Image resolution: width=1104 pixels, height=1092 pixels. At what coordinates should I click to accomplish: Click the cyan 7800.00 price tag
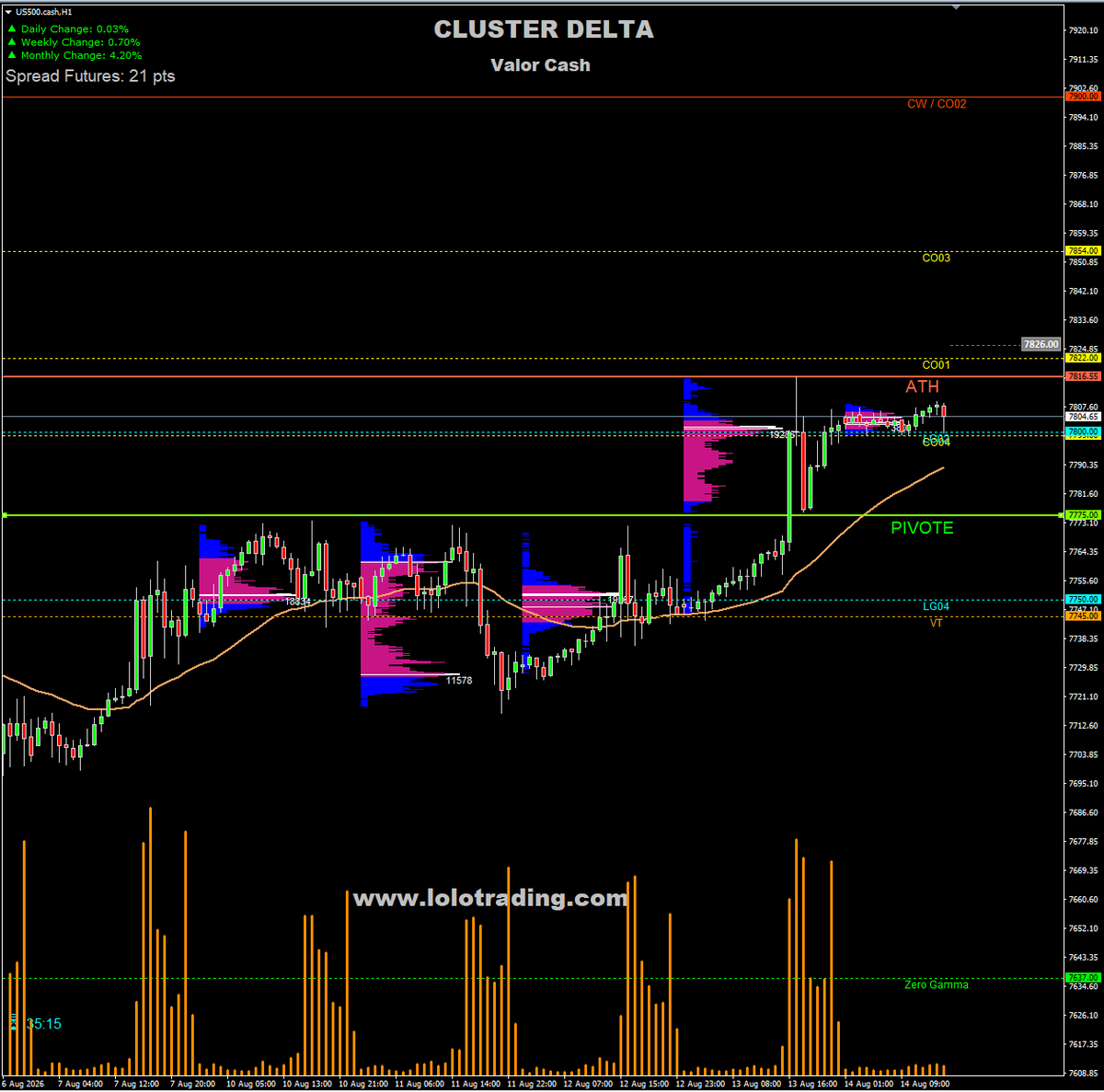[1083, 431]
